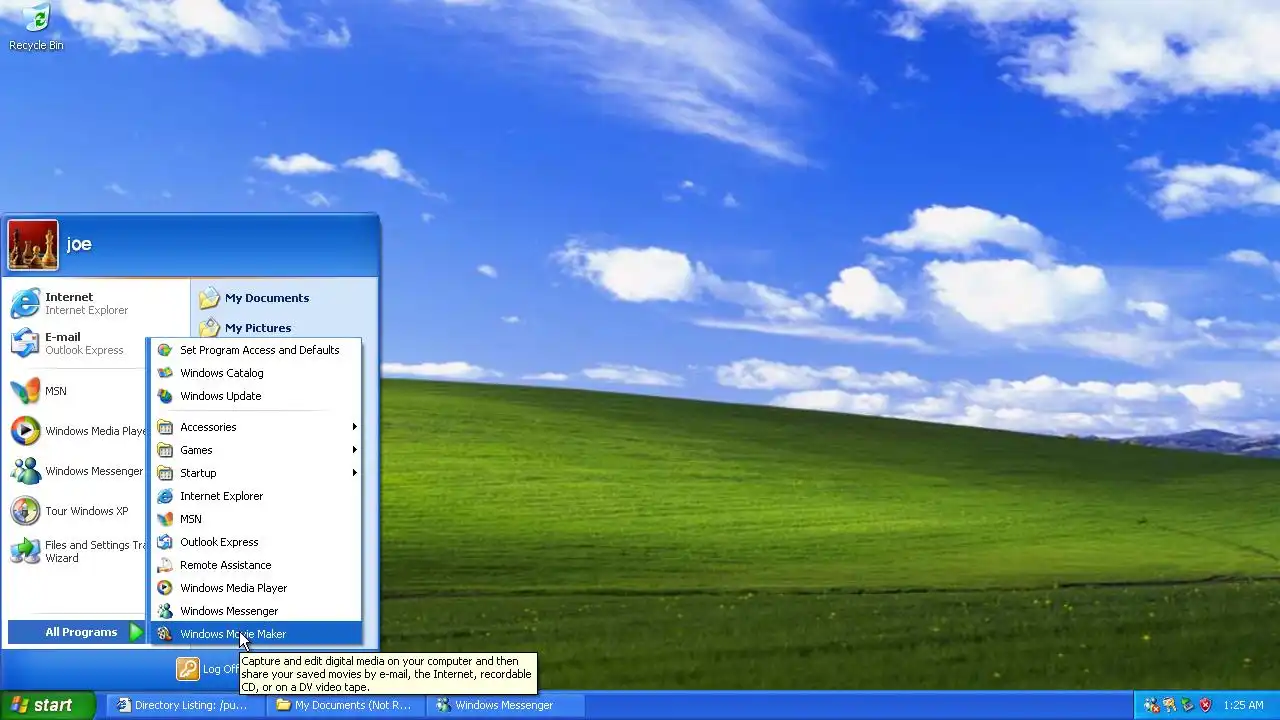This screenshot has height=720, width=1280.
Task: Open Windows Messenger from All Programs list
Action: tap(256, 611)
